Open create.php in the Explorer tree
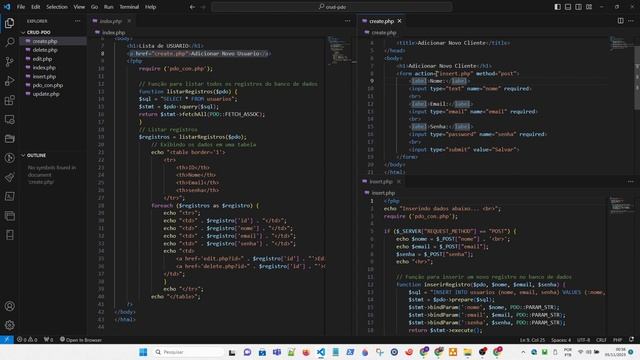The height and width of the screenshot is (360, 640). 45,41
